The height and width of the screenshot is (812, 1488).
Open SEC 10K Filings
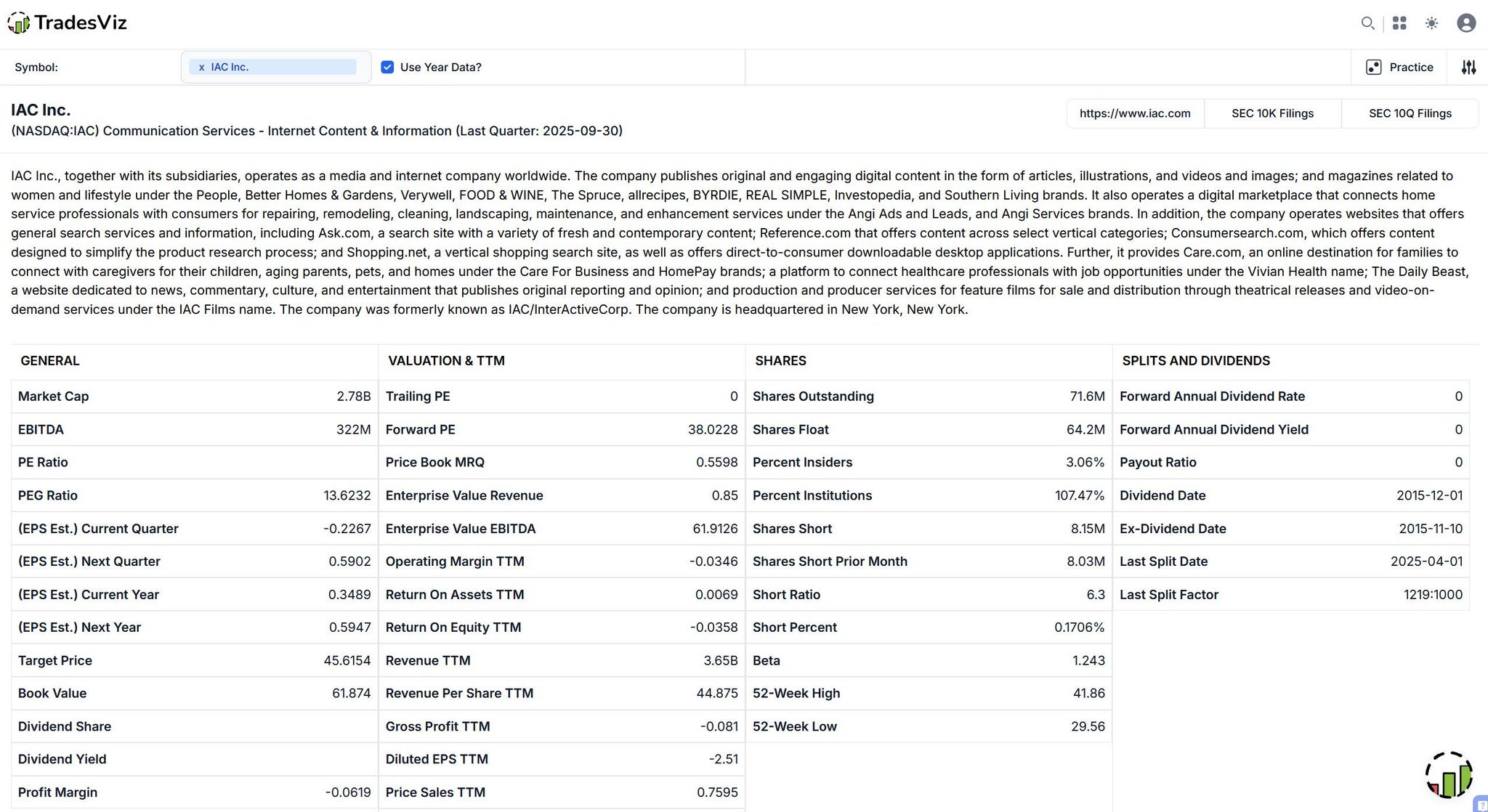pyautogui.click(x=1272, y=113)
